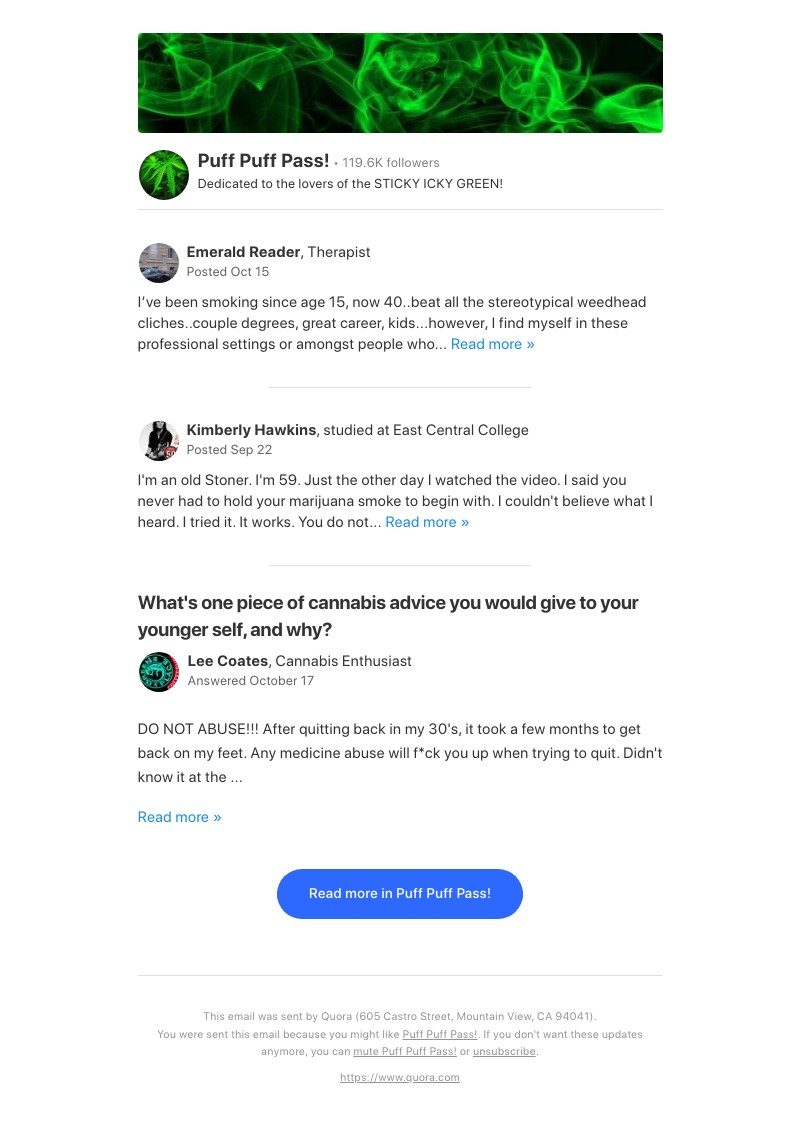Read more of Kimberly Hawkins' post
This screenshot has height=1127, width=800.
(427, 521)
